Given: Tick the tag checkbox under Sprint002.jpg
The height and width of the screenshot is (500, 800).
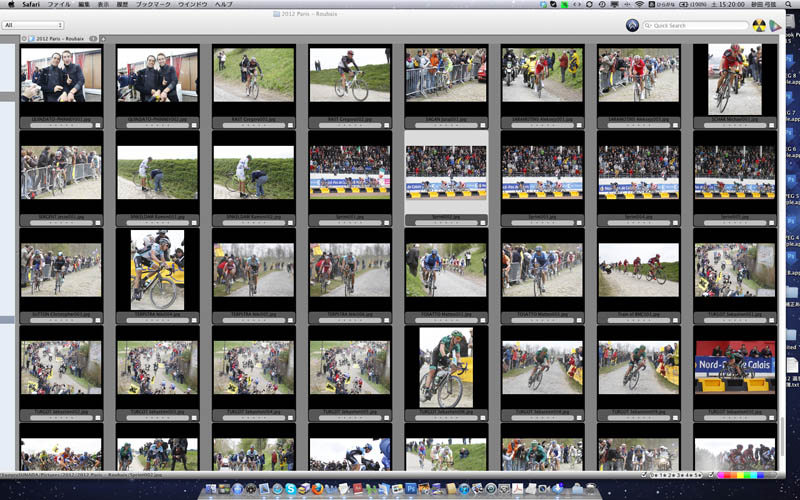Looking at the screenshot, I should point(483,222).
